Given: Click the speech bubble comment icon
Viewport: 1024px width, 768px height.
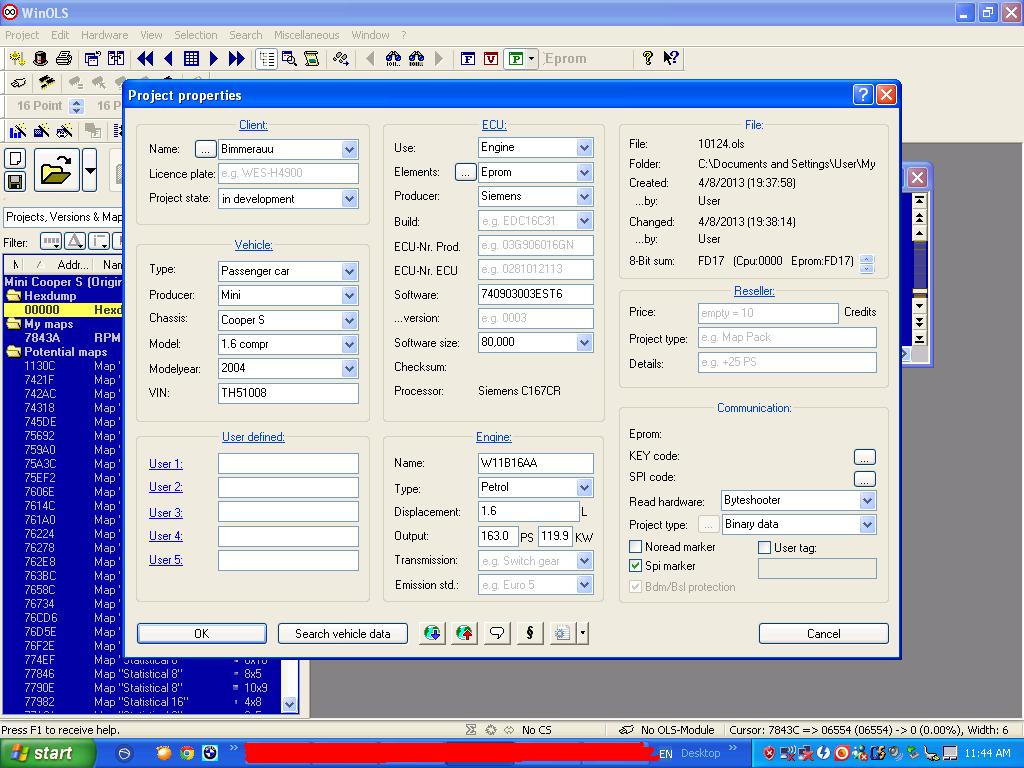Looking at the screenshot, I should tap(496, 633).
